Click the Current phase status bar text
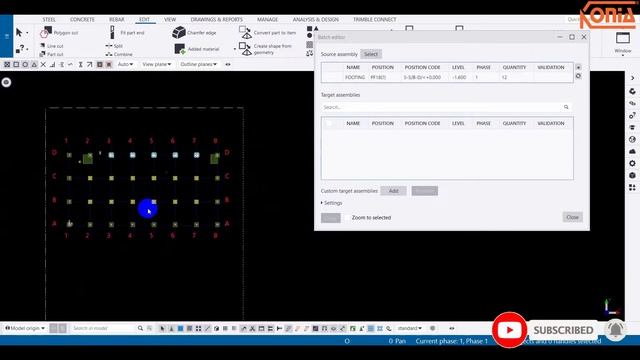The height and width of the screenshot is (360, 640). click(x=451, y=341)
